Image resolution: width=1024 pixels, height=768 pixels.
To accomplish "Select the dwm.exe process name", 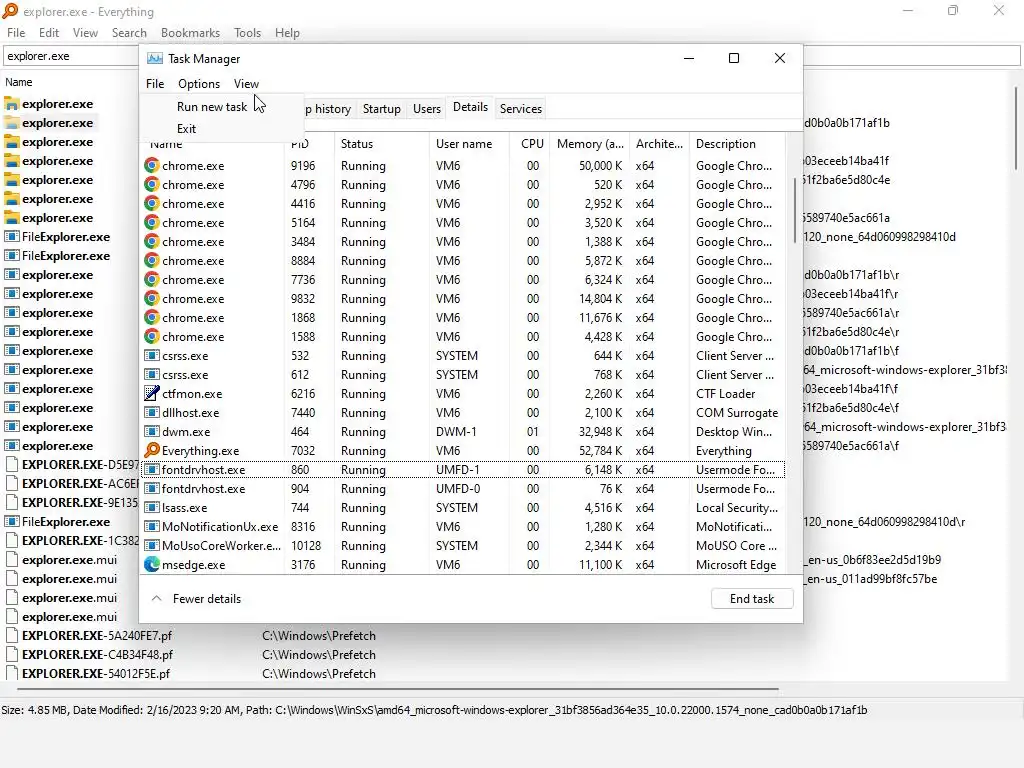I will click(x=186, y=432).
